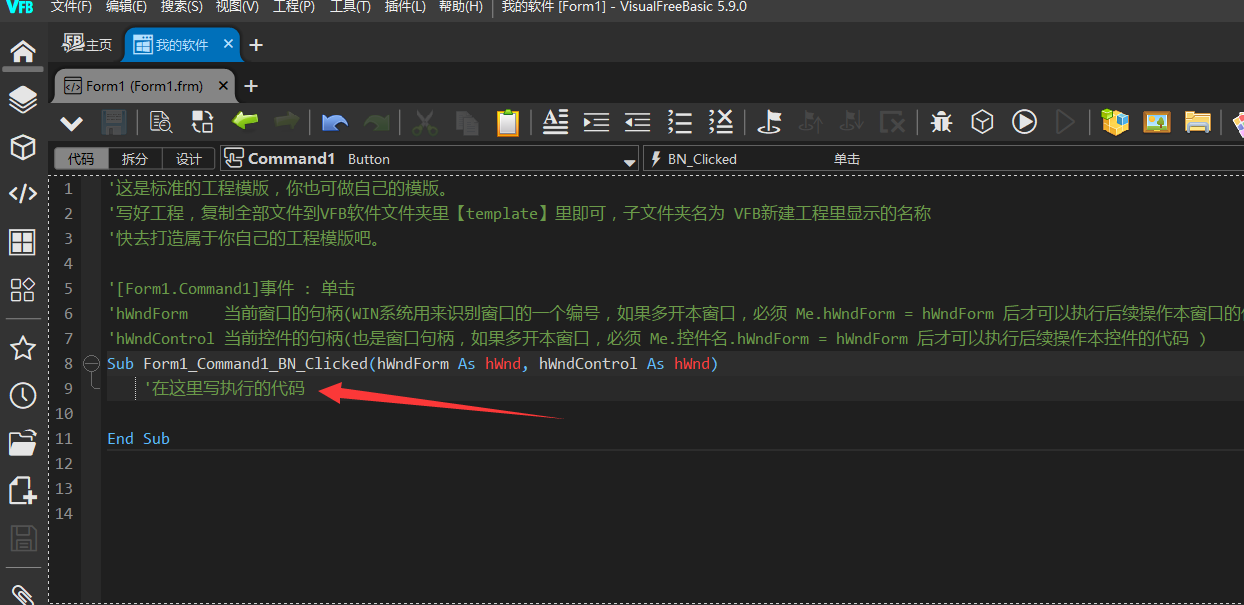This screenshot has height=605, width=1244.
Task: Click the green back arrow in the toolbar
Action: click(245, 121)
